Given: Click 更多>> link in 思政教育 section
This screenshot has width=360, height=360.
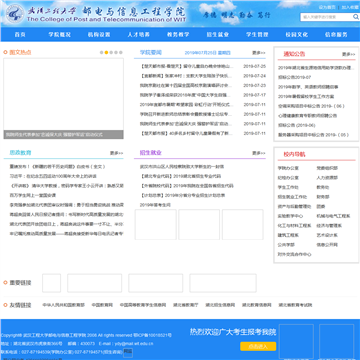Looking at the screenshot, I should pos(117,153).
